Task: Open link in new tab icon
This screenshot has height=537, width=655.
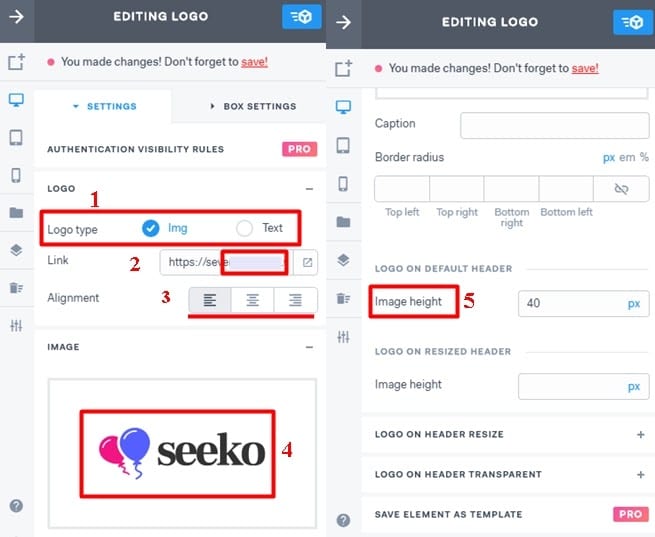Action: point(307,262)
